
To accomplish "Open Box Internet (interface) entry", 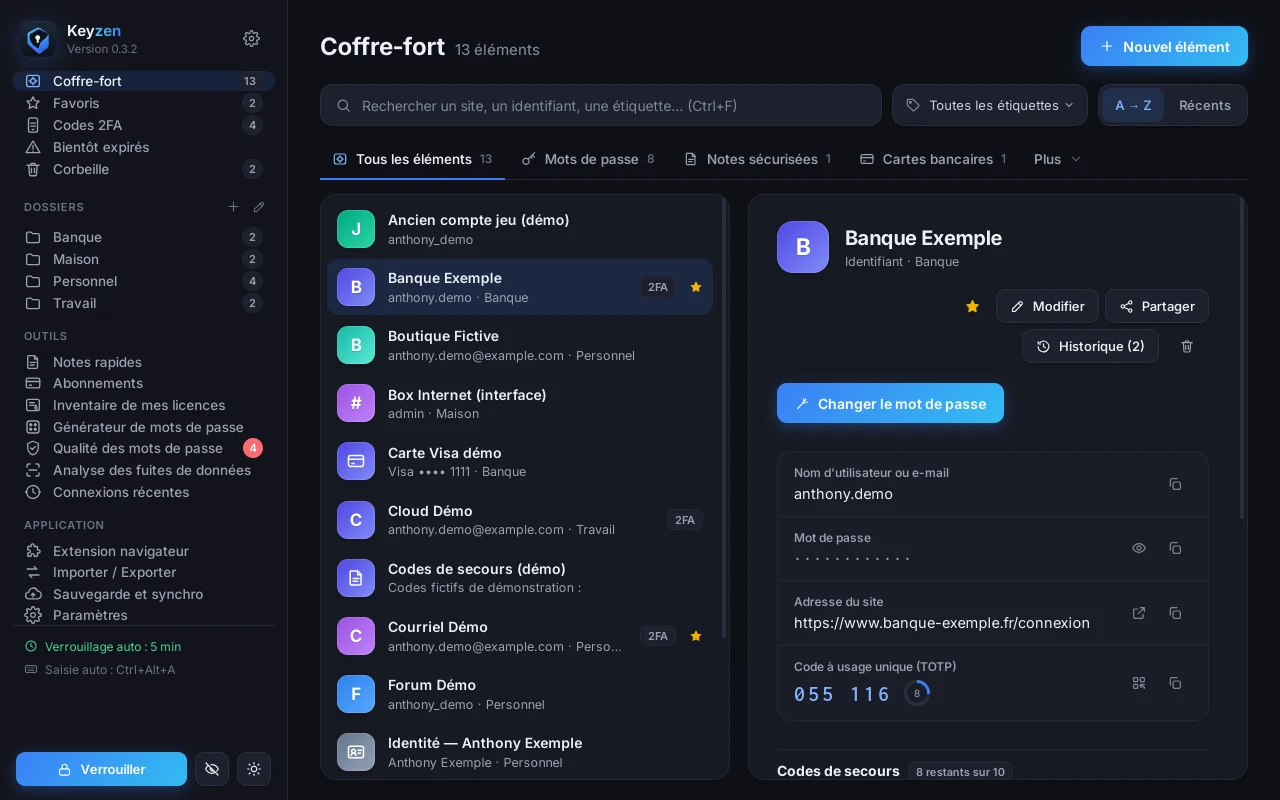I will 520,404.
